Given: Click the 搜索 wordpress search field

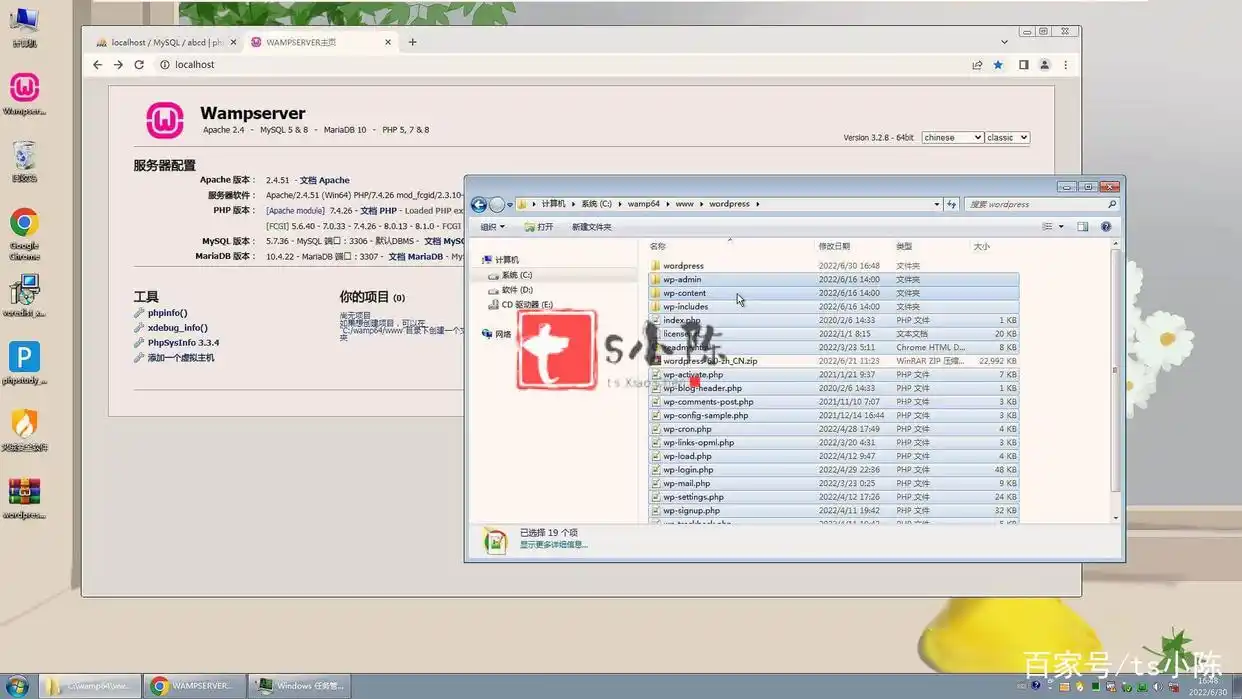Looking at the screenshot, I should click(x=1035, y=204).
